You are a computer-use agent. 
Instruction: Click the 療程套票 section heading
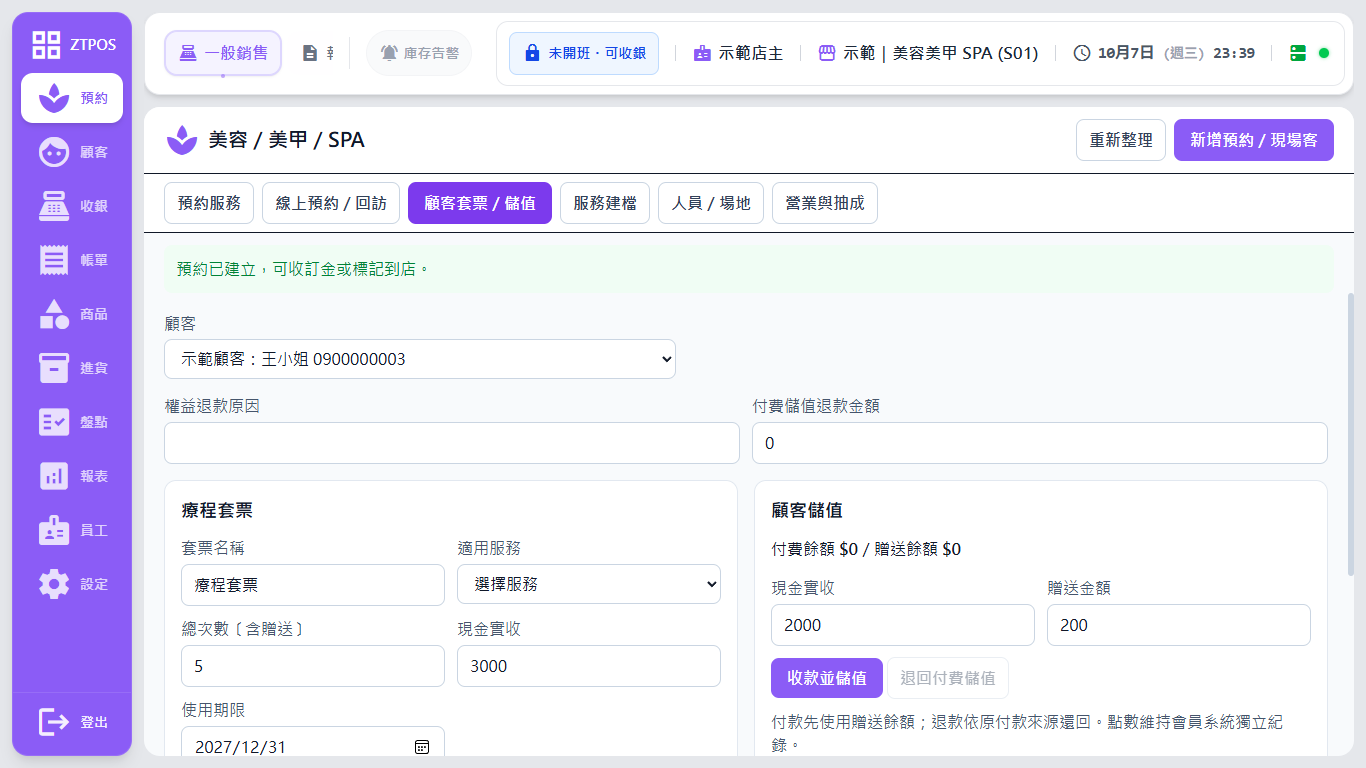(x=217, y=510)
